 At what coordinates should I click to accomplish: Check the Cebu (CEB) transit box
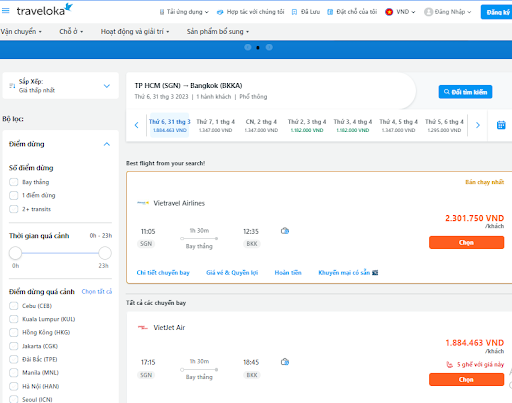(x=14, y=306)
